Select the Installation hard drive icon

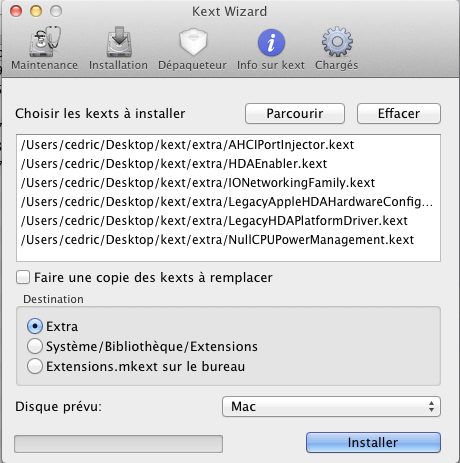click(119, 42)
